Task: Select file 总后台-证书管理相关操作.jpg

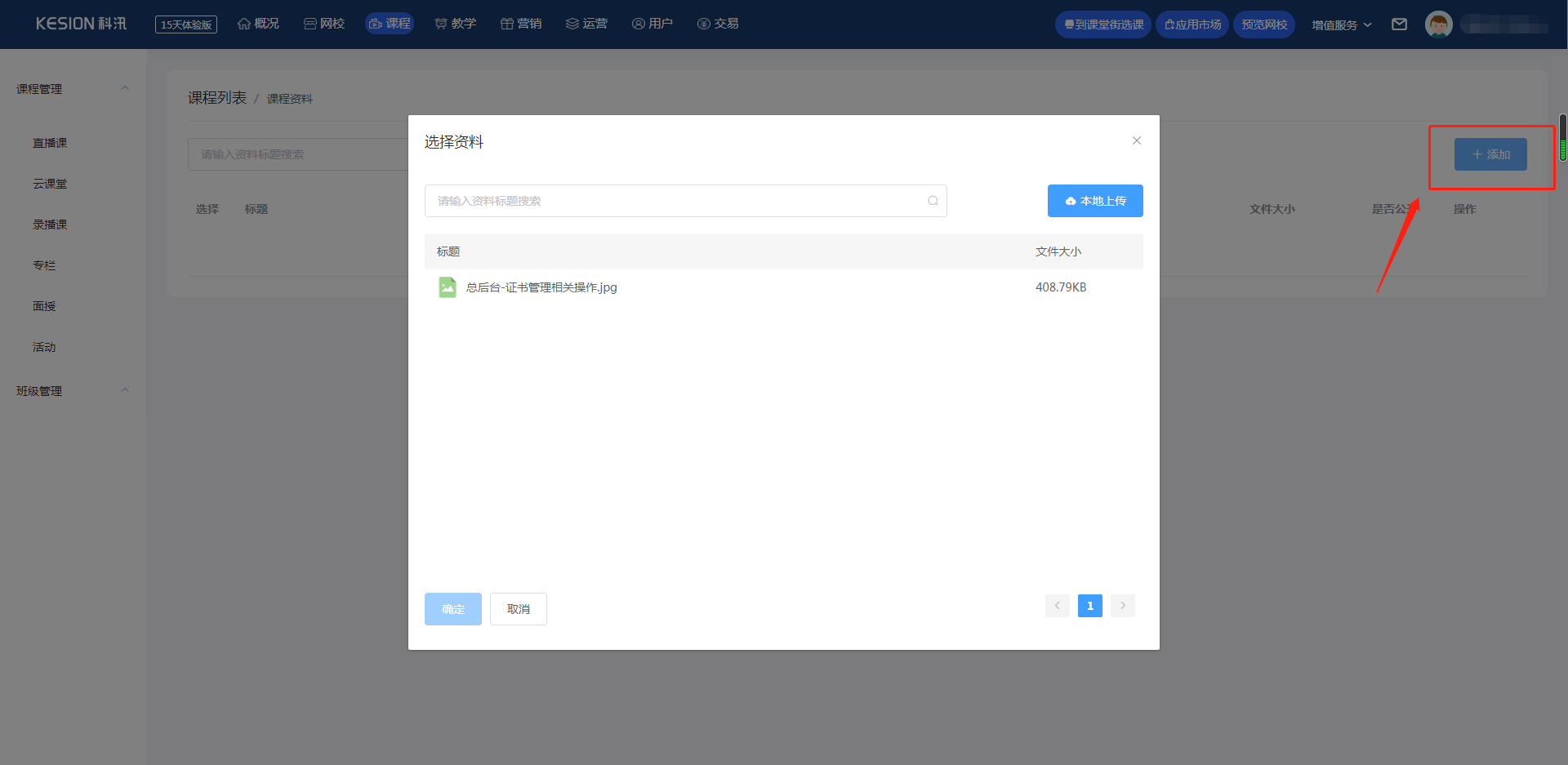Action: (x=541, y=287)
